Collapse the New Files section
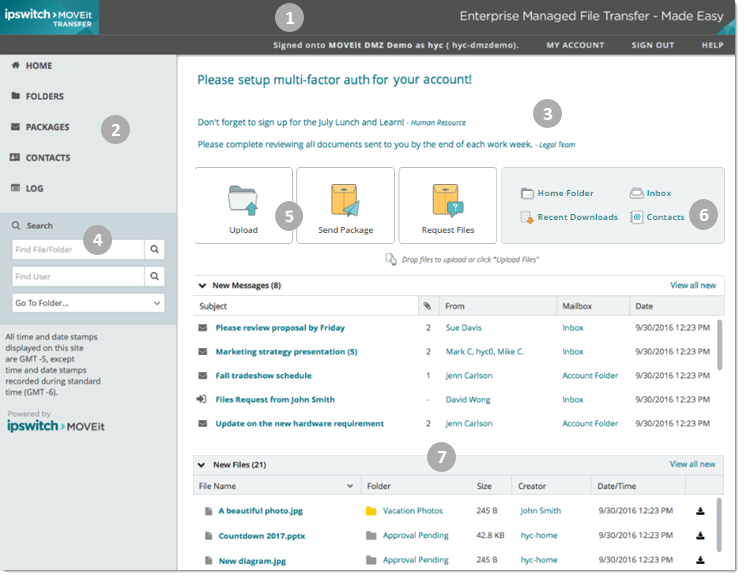The image size is (747, 582). tap(202, 465)
